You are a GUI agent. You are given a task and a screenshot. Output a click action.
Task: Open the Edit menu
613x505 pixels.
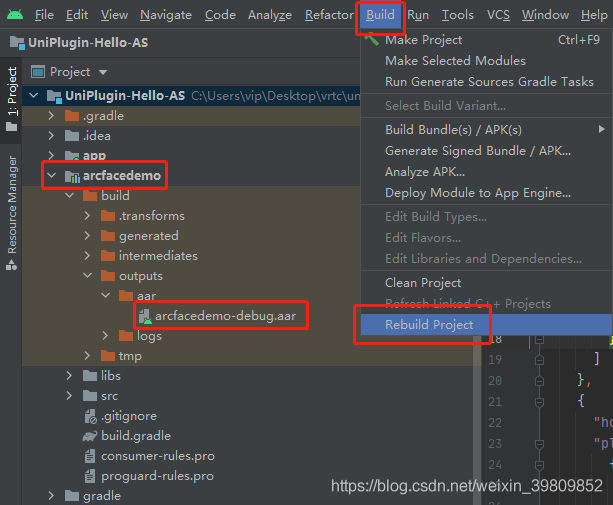(x=77, y=15)
